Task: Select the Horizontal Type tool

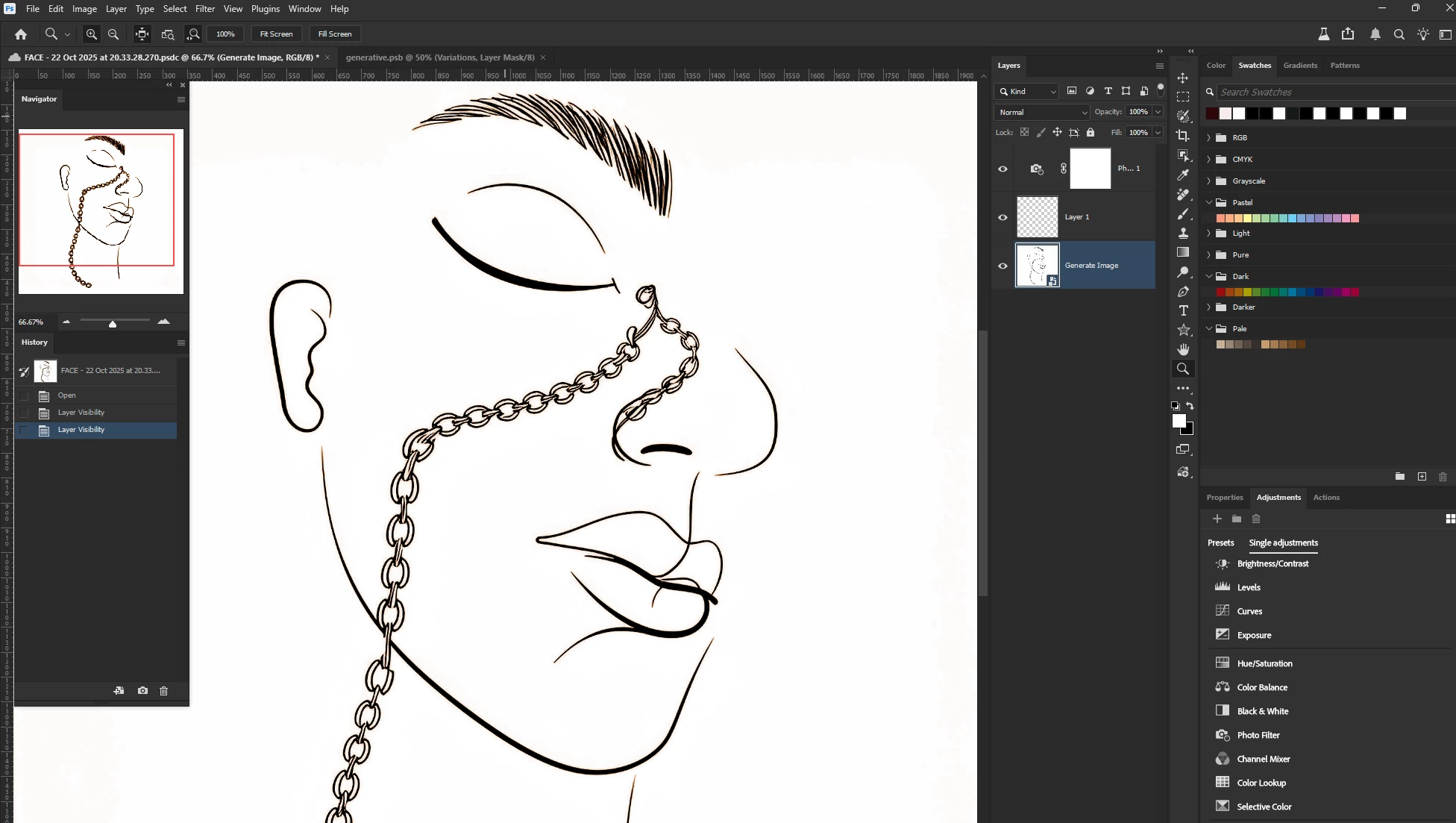Action: [1183, 311]
